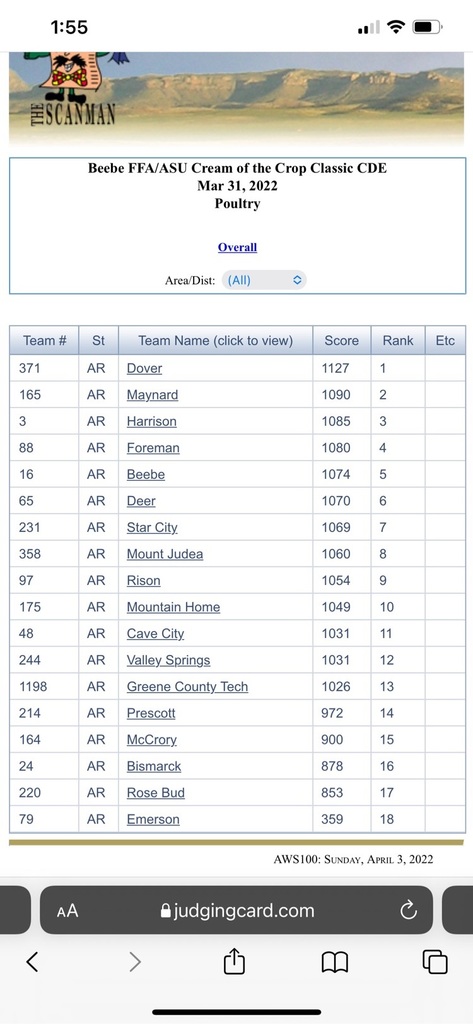
Task: View the Maynard team details
Action: click(152, 395)
